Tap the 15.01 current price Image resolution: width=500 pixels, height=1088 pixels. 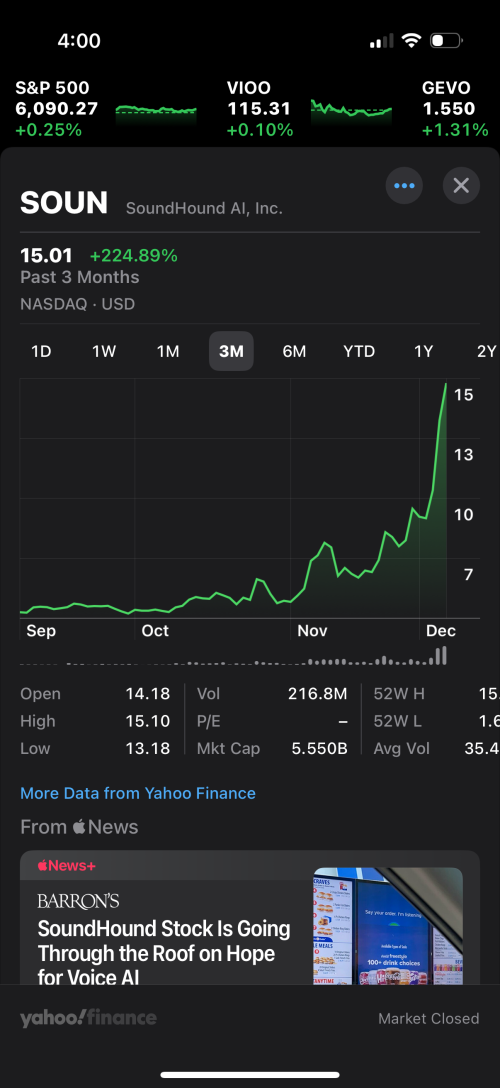pos(47,255)
